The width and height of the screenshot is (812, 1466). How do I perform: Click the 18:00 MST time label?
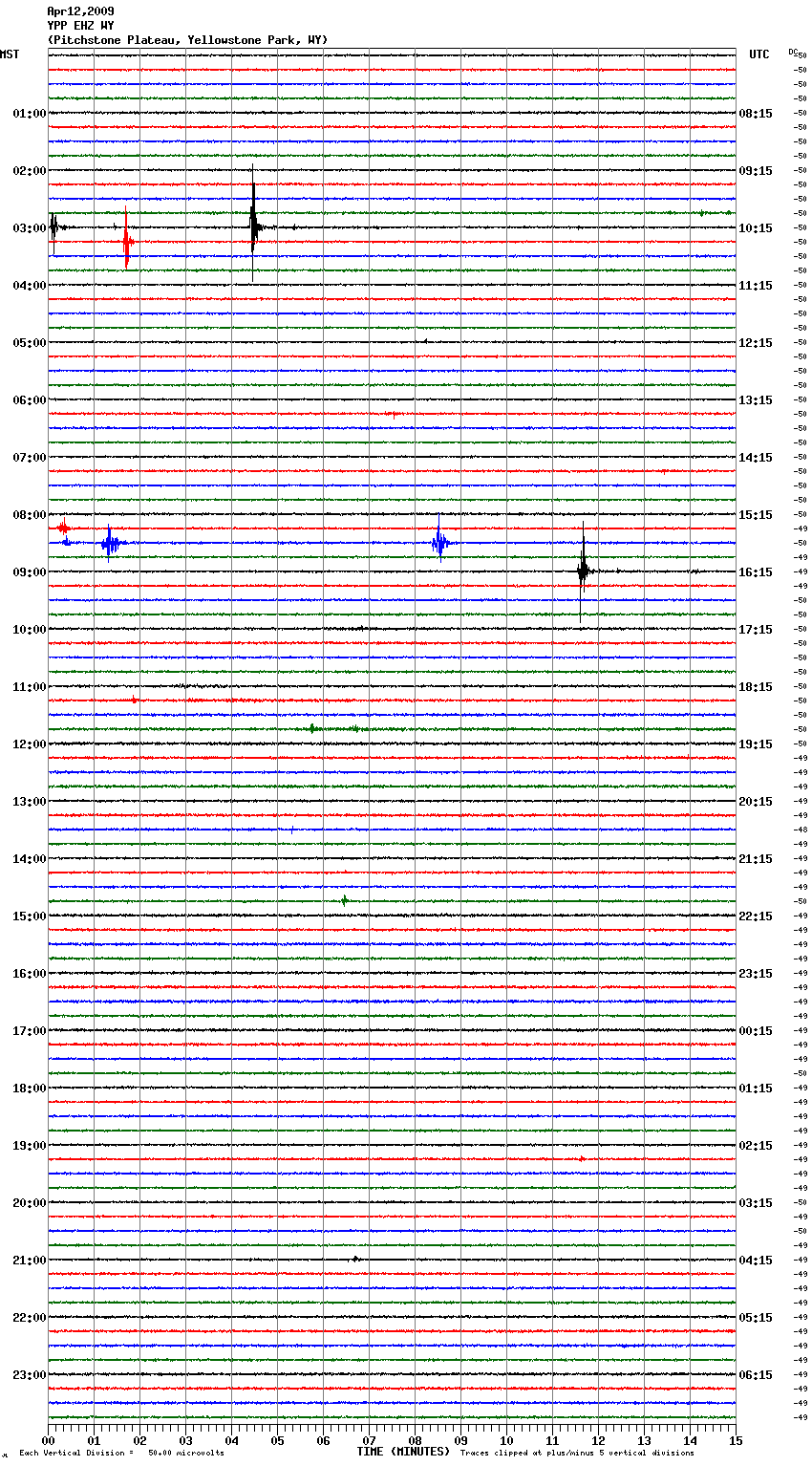click(x=30, y=1089)
